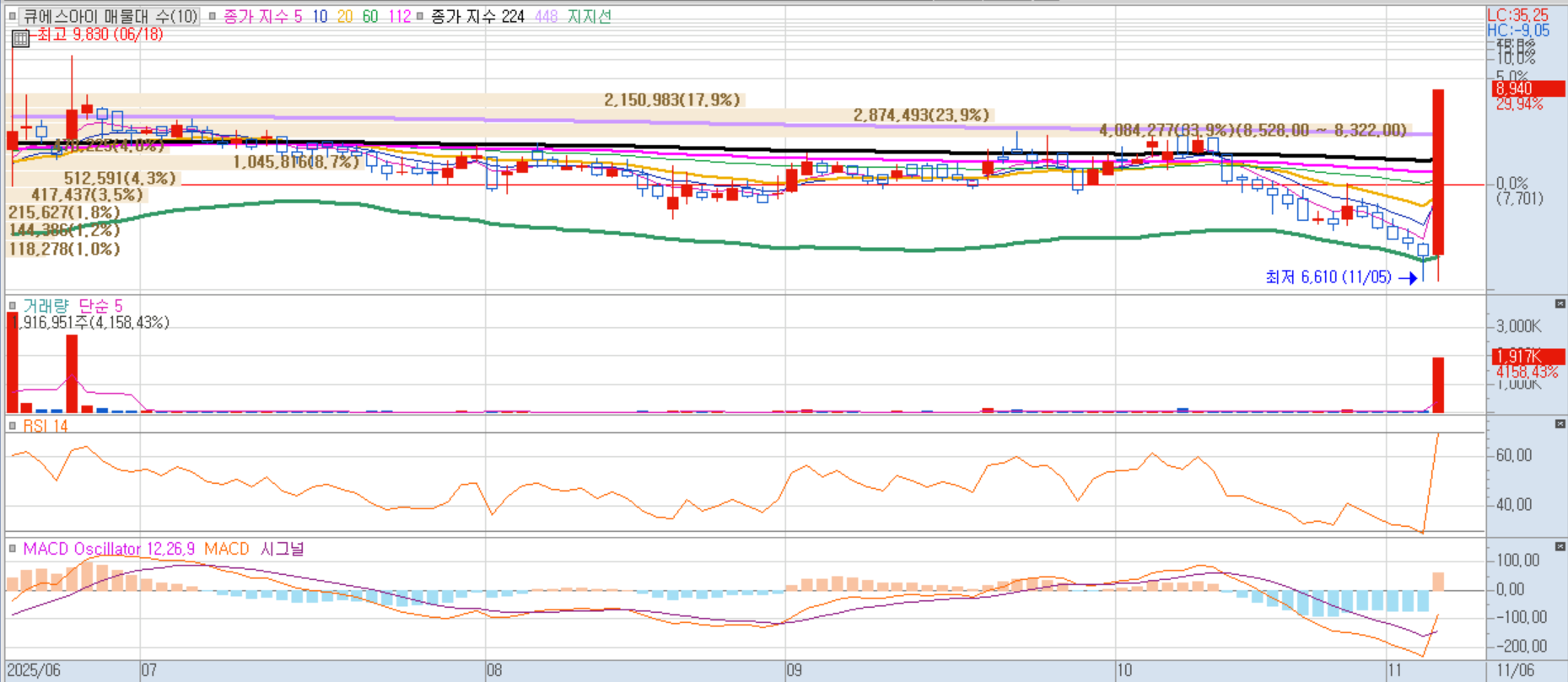This screenshot has width=1568, height=682.
Task: Select the 큐에스아이 매물대 수(10) indicator label
Action: tap(110, 16)
